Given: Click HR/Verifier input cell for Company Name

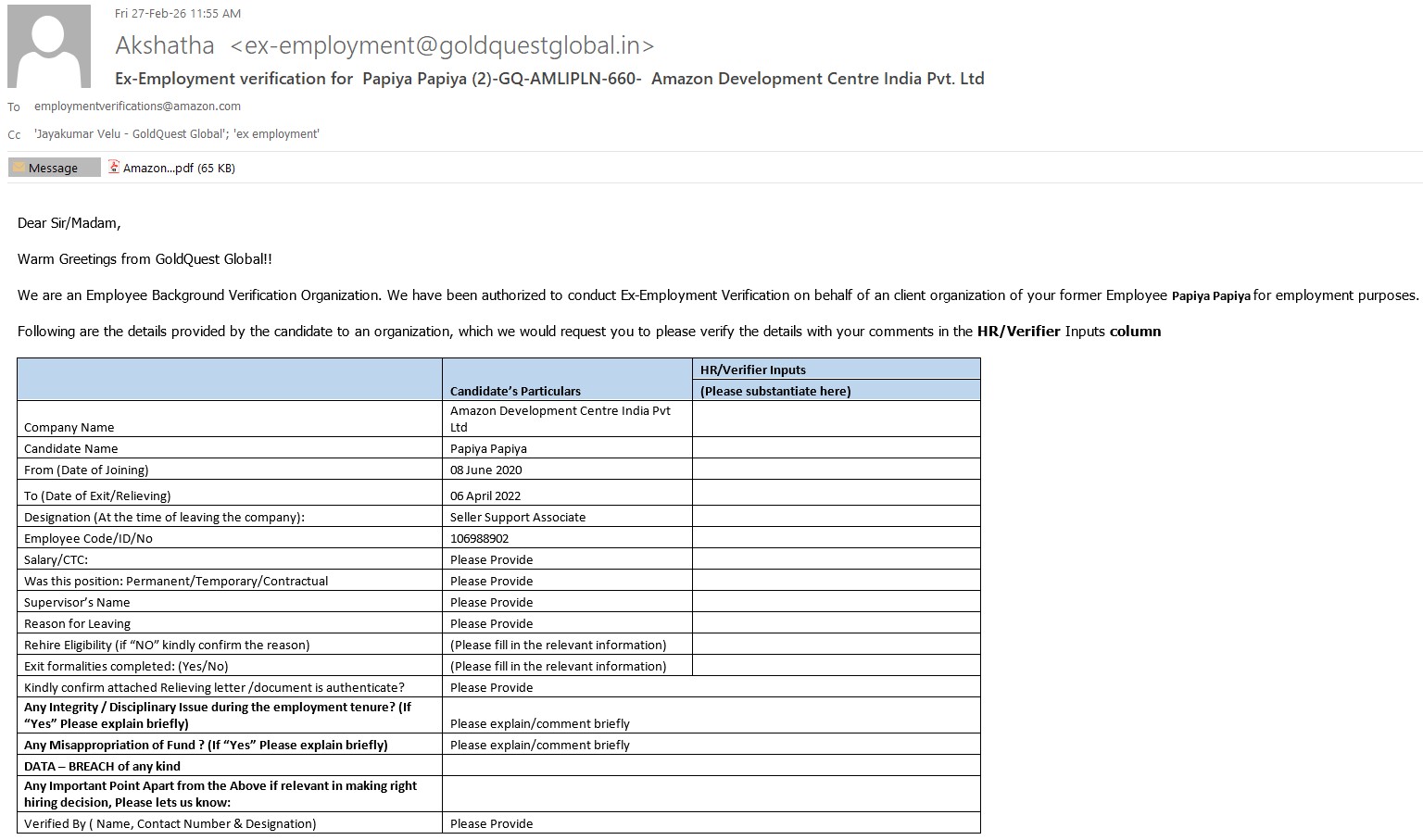Looking at the screenshot, I should pyautogui.click(x=836, y=419).
